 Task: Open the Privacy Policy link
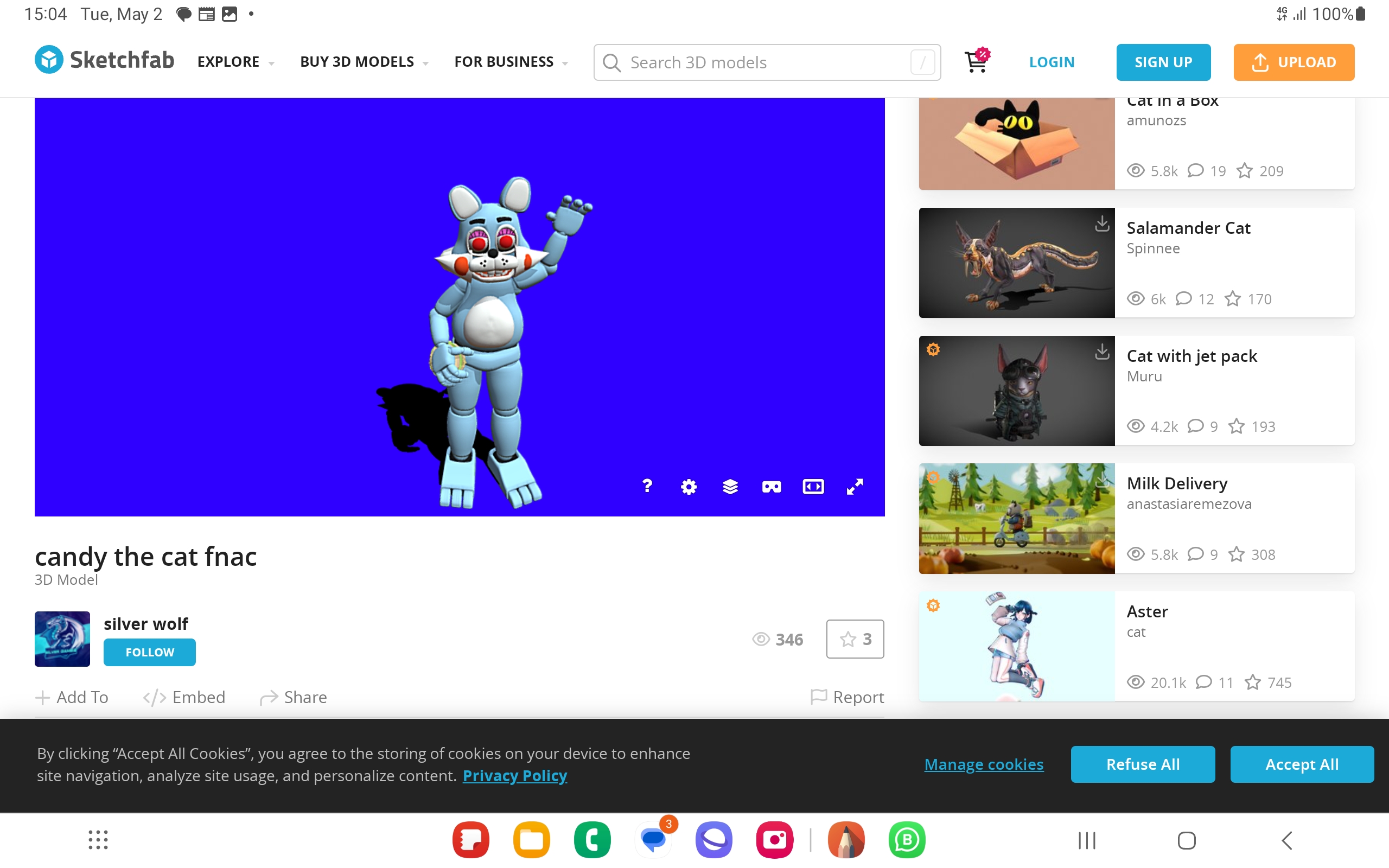tap(514, 776)
